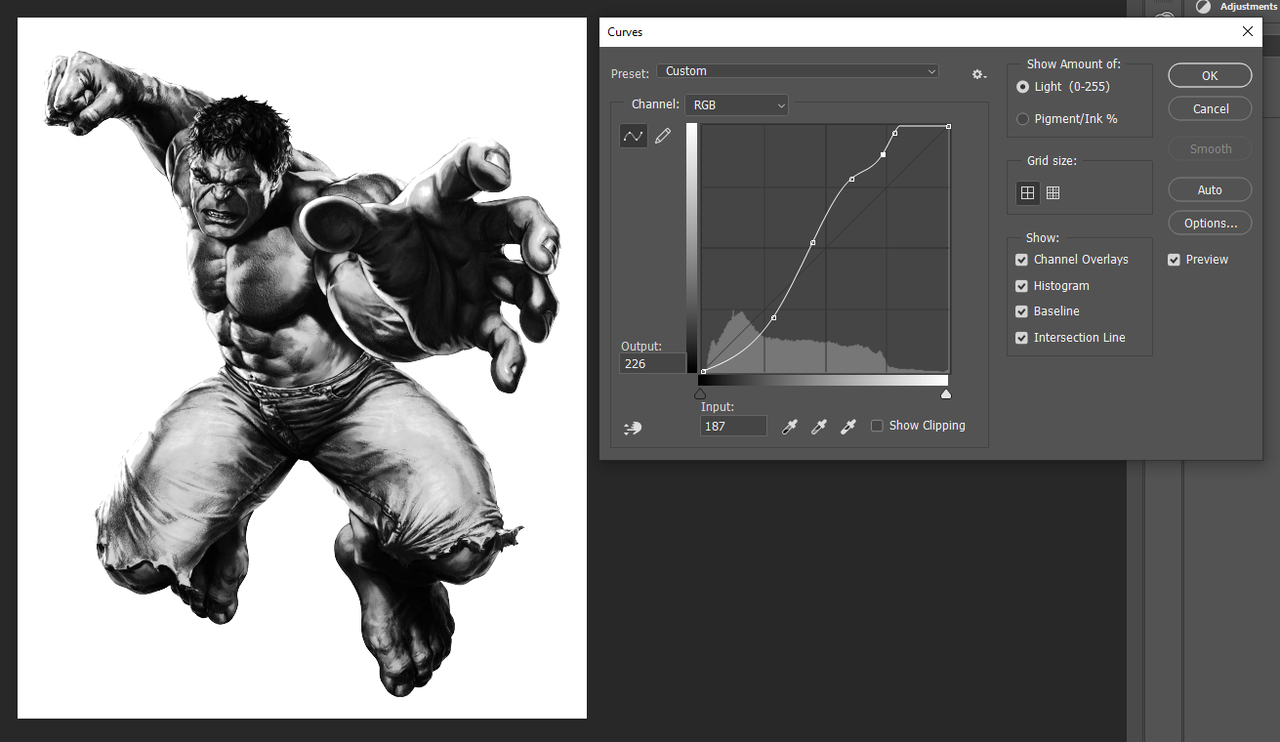Select the bottom-left black endpoint of curve
This screenshot has height=742, width=1280.
(x=703, y=371)
